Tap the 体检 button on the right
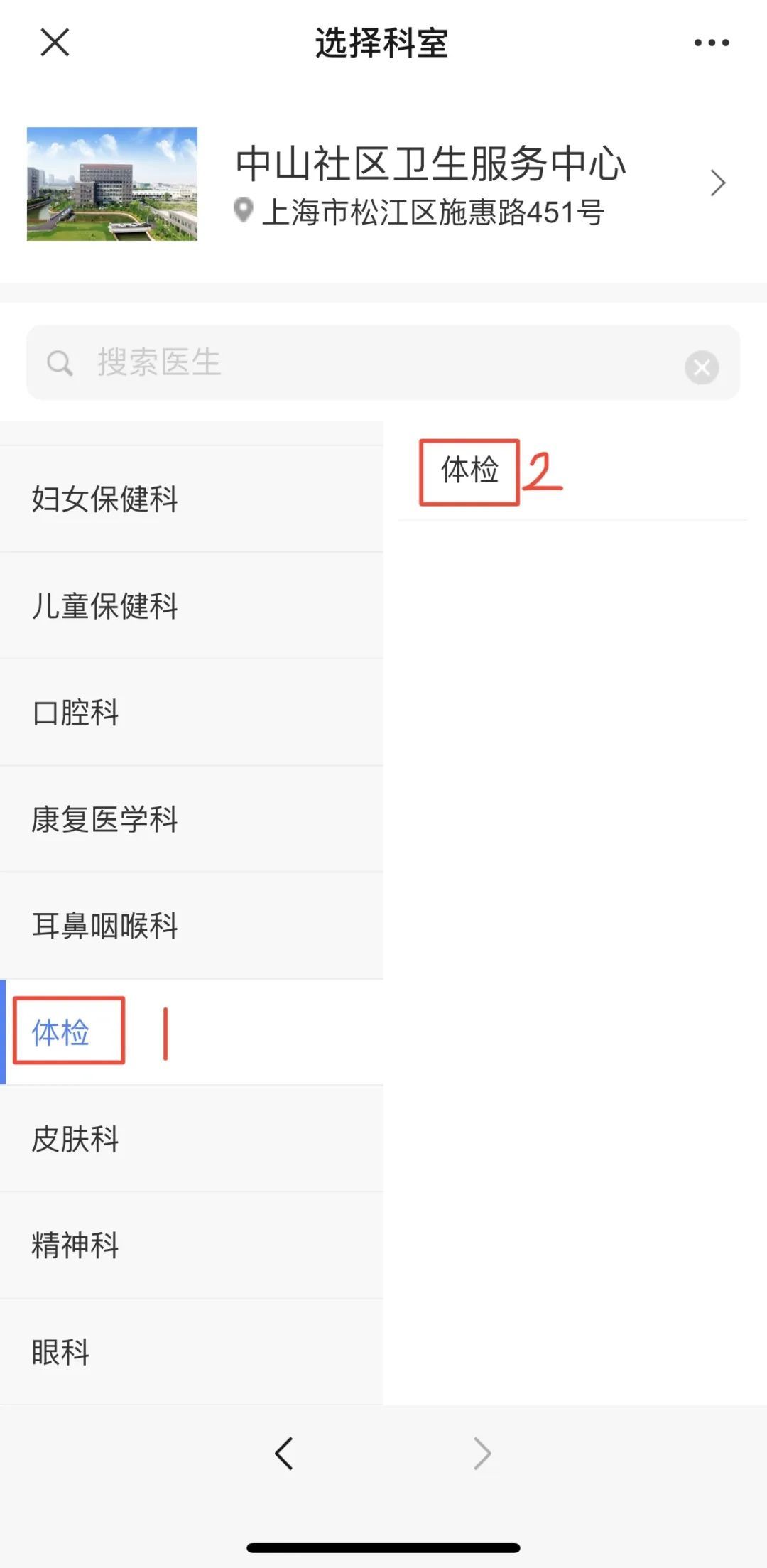Viewport: 767px width, 1568px height. (x=469, y=470)
